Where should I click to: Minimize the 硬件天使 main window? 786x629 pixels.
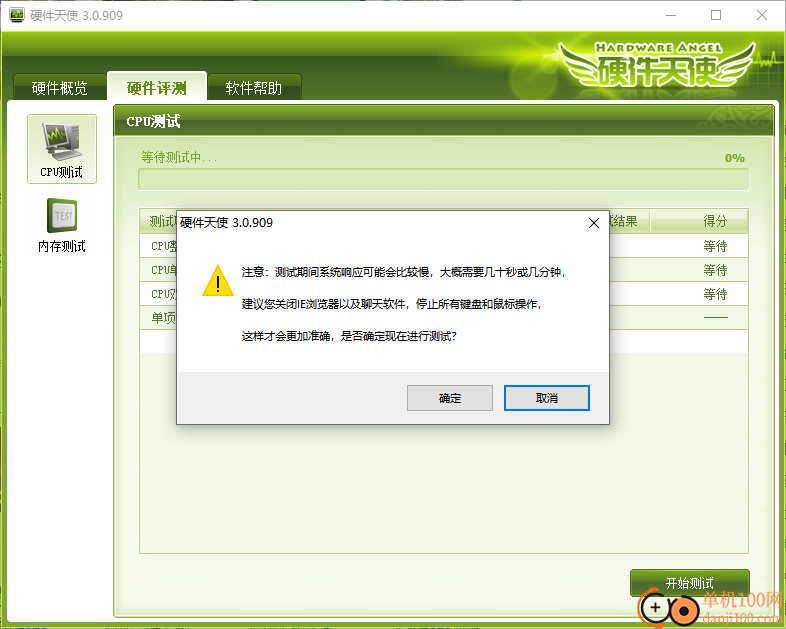[671, 15]
